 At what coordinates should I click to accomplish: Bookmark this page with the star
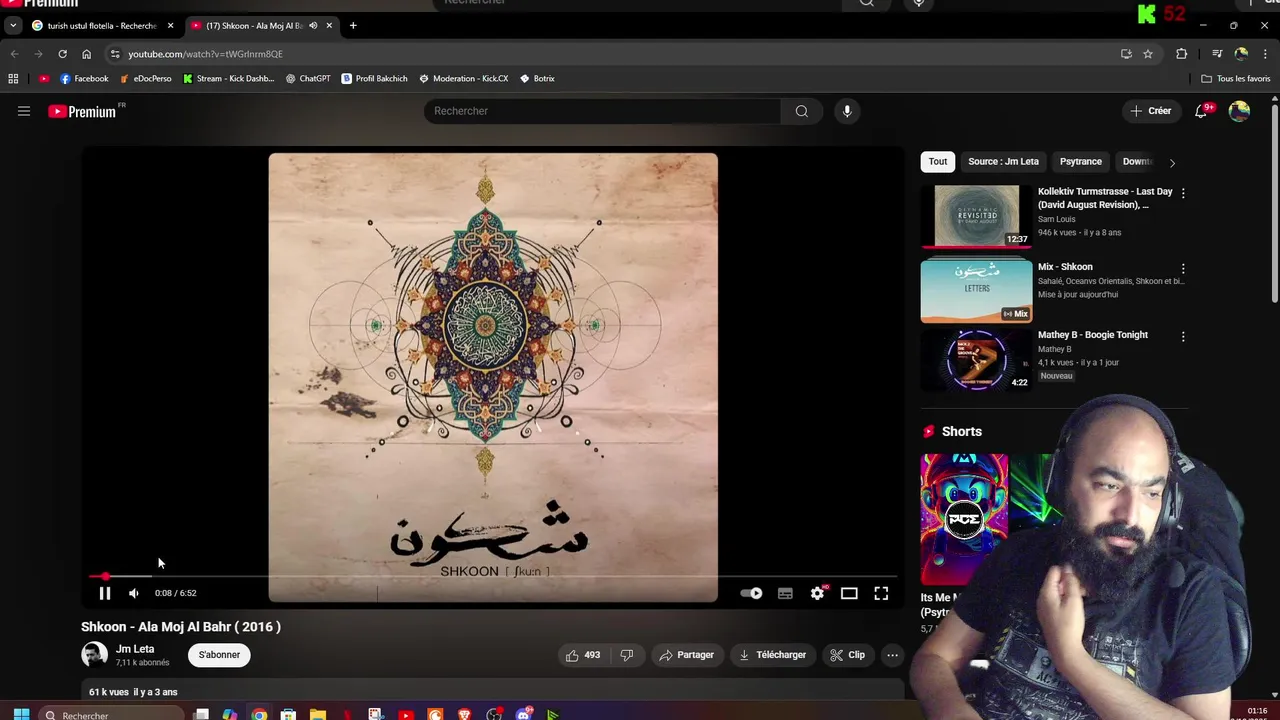click(1148, 54)
